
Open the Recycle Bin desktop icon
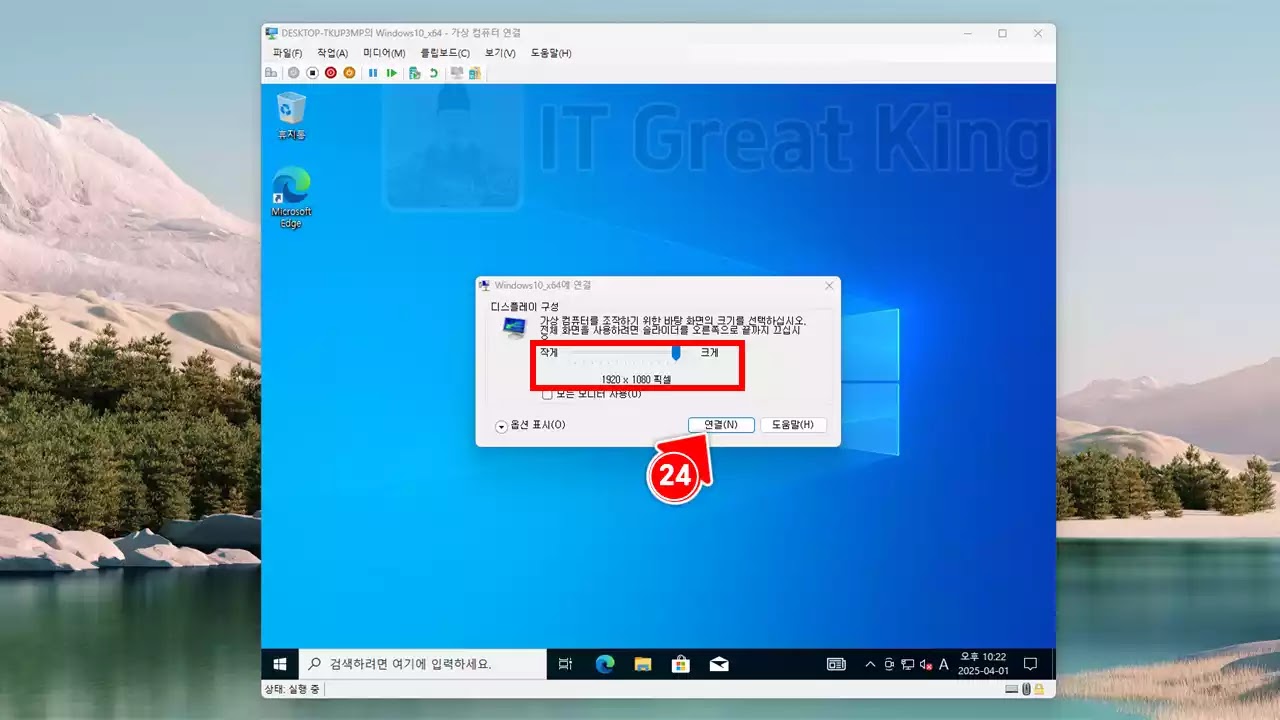[291, 115]
